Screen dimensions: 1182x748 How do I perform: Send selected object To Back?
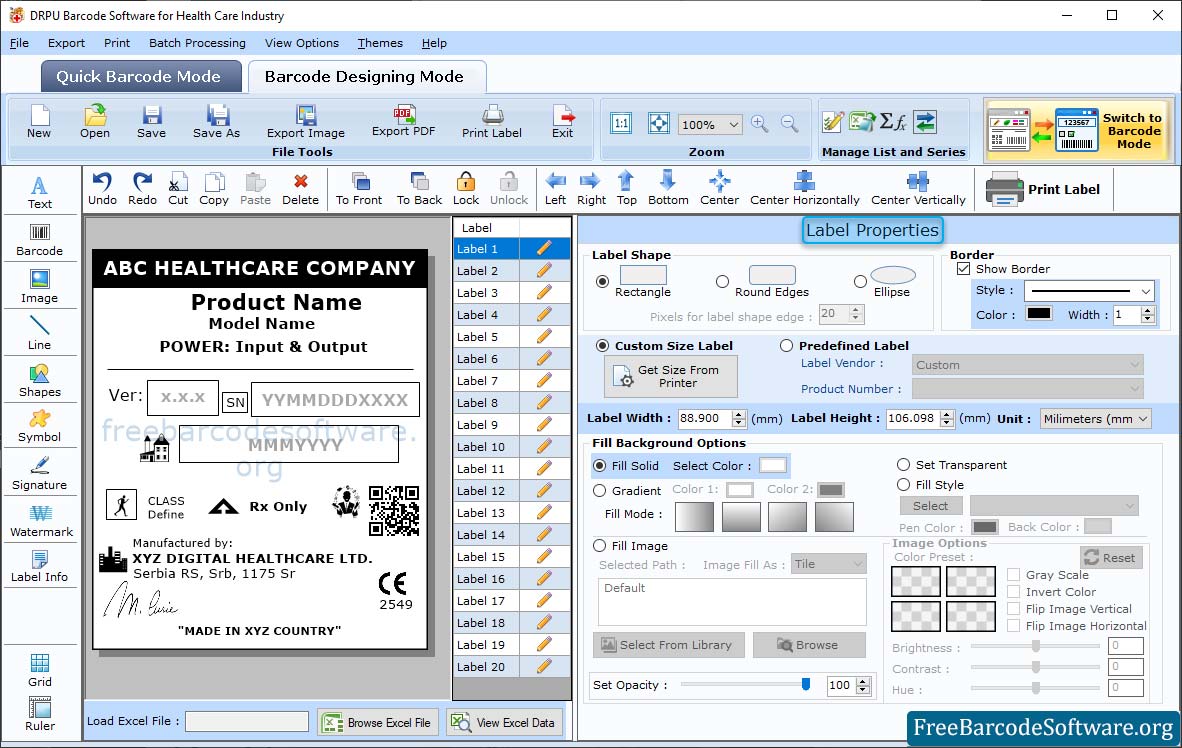(x=419, y=189)
